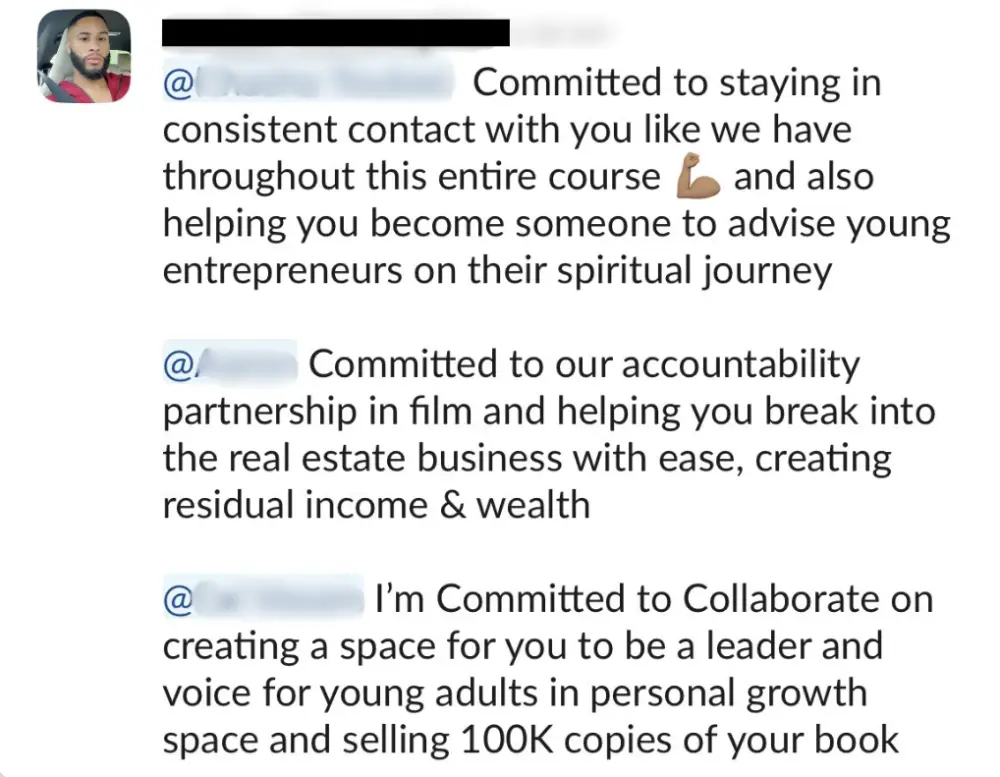Click the '@' symbol of the third mention
The width and height of the screenshot is (1000, 777).
[x=176, y=600]
